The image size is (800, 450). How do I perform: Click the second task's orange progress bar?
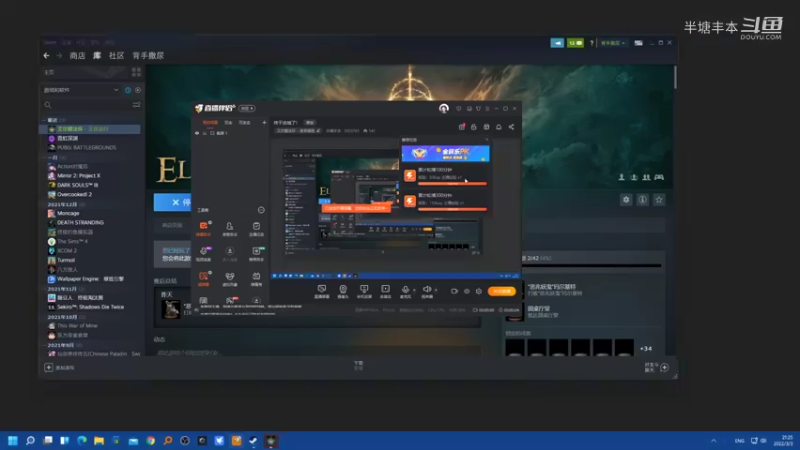point(452,209)
